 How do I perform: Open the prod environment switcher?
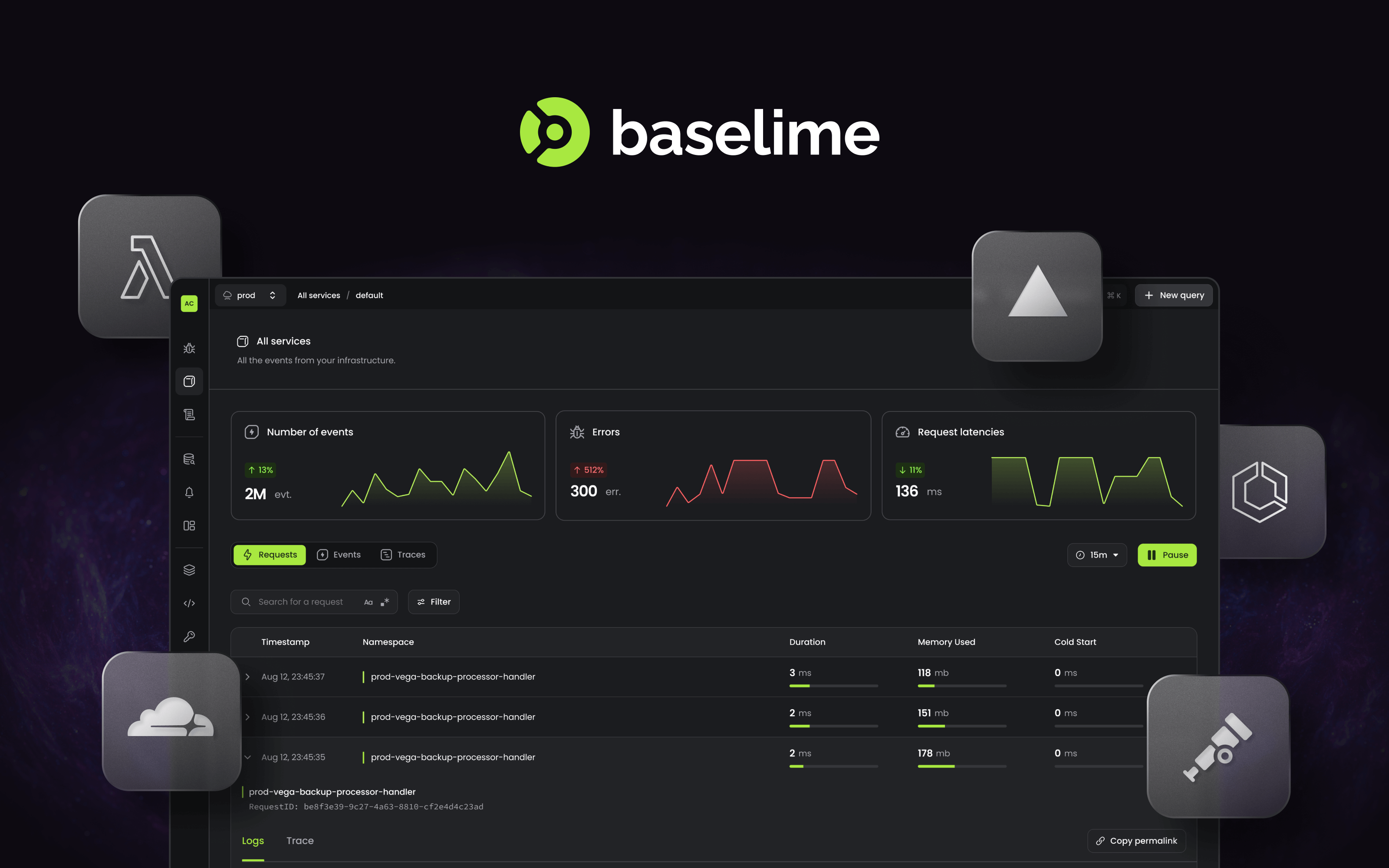coord(250,295)
